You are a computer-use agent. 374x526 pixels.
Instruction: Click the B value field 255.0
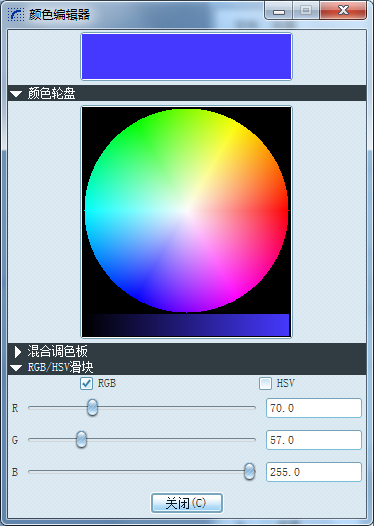click(314, 472)
